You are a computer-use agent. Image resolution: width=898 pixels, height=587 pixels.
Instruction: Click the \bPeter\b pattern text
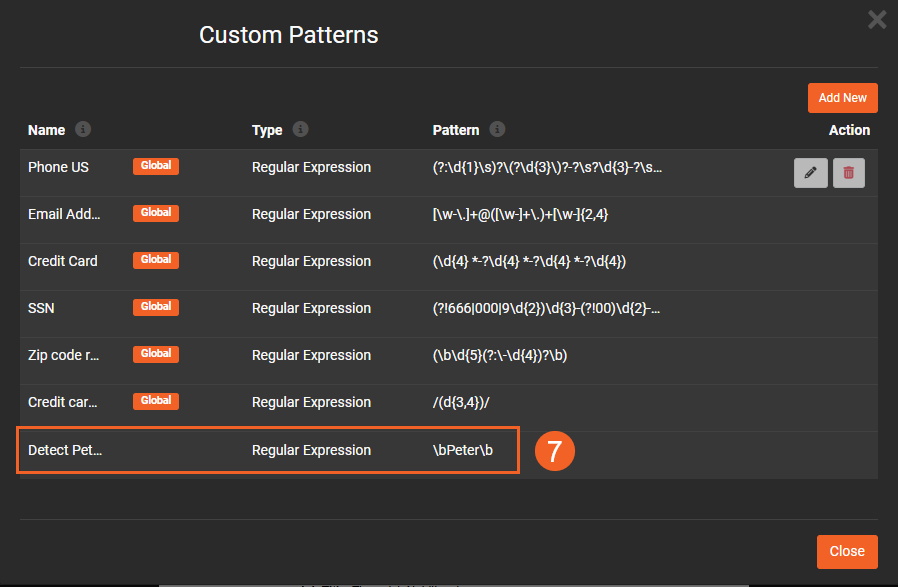463,450
